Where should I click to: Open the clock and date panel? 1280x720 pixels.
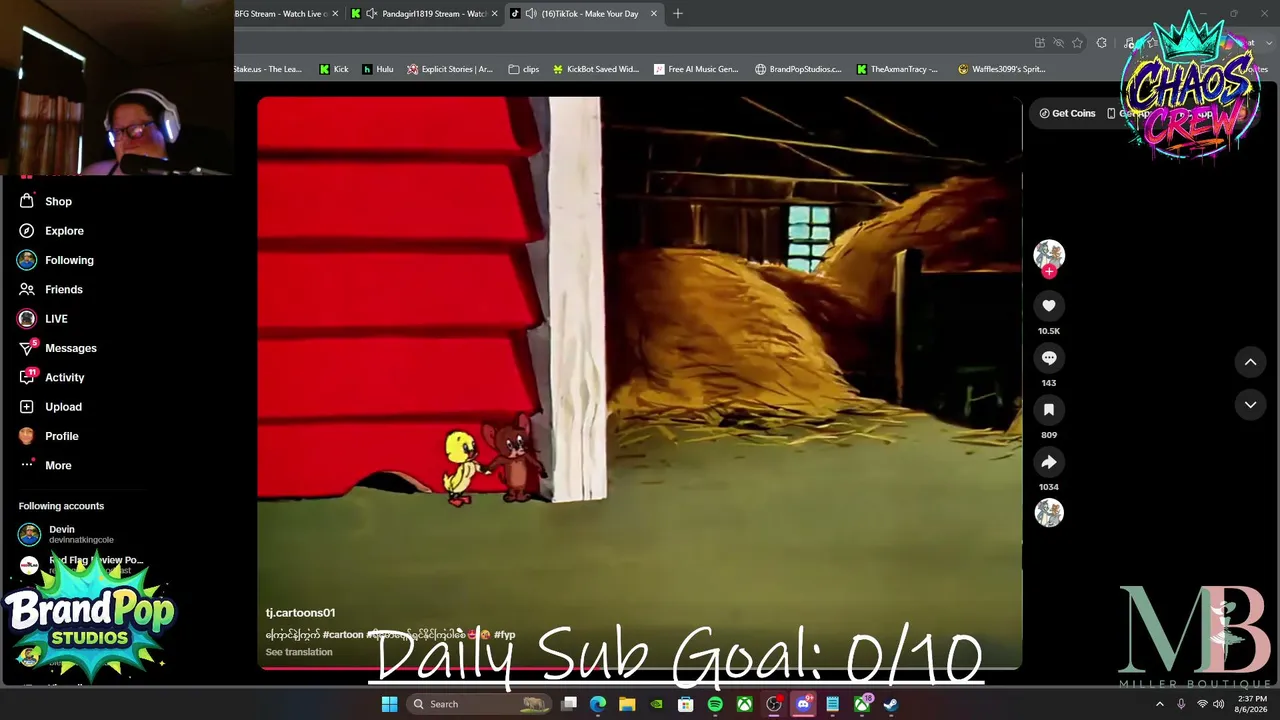[1252, 704]
